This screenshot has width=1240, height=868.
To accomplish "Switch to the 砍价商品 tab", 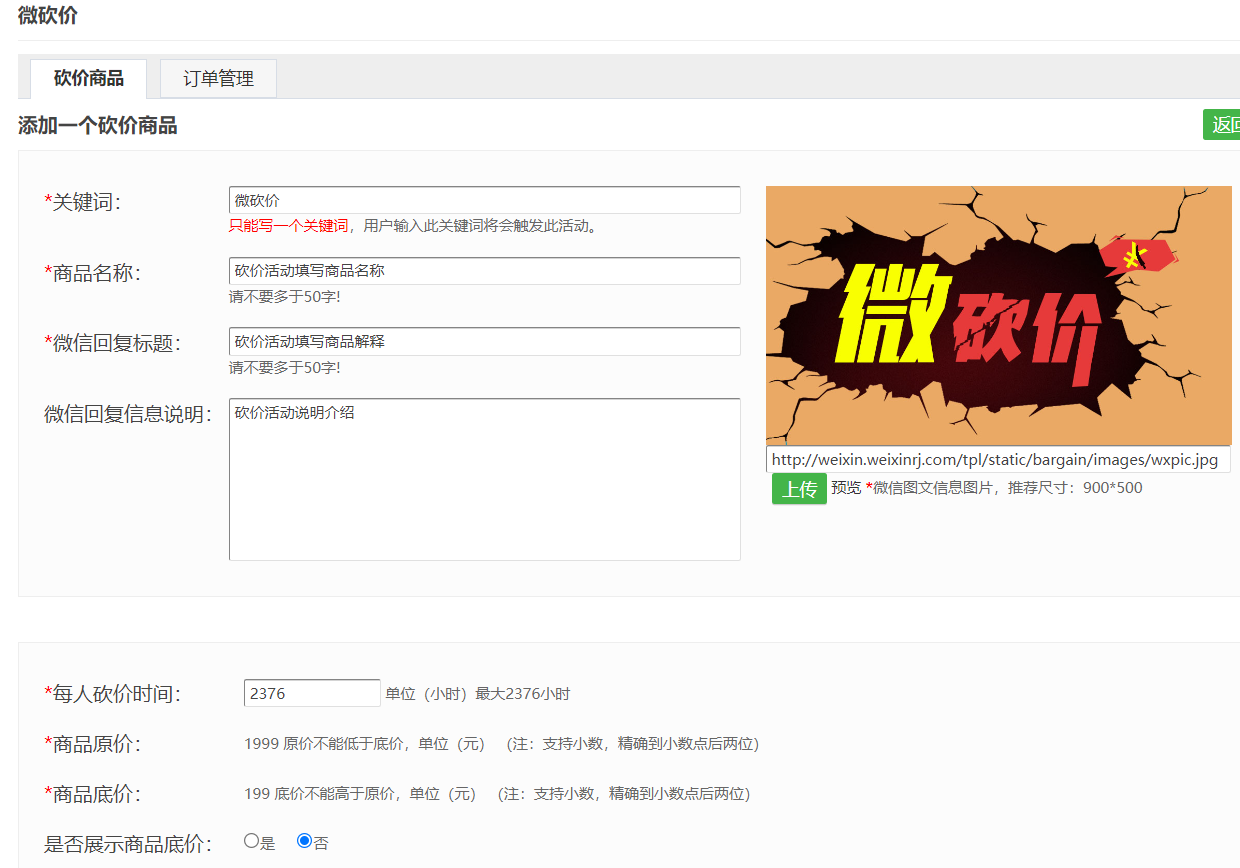I will [88, 78].
